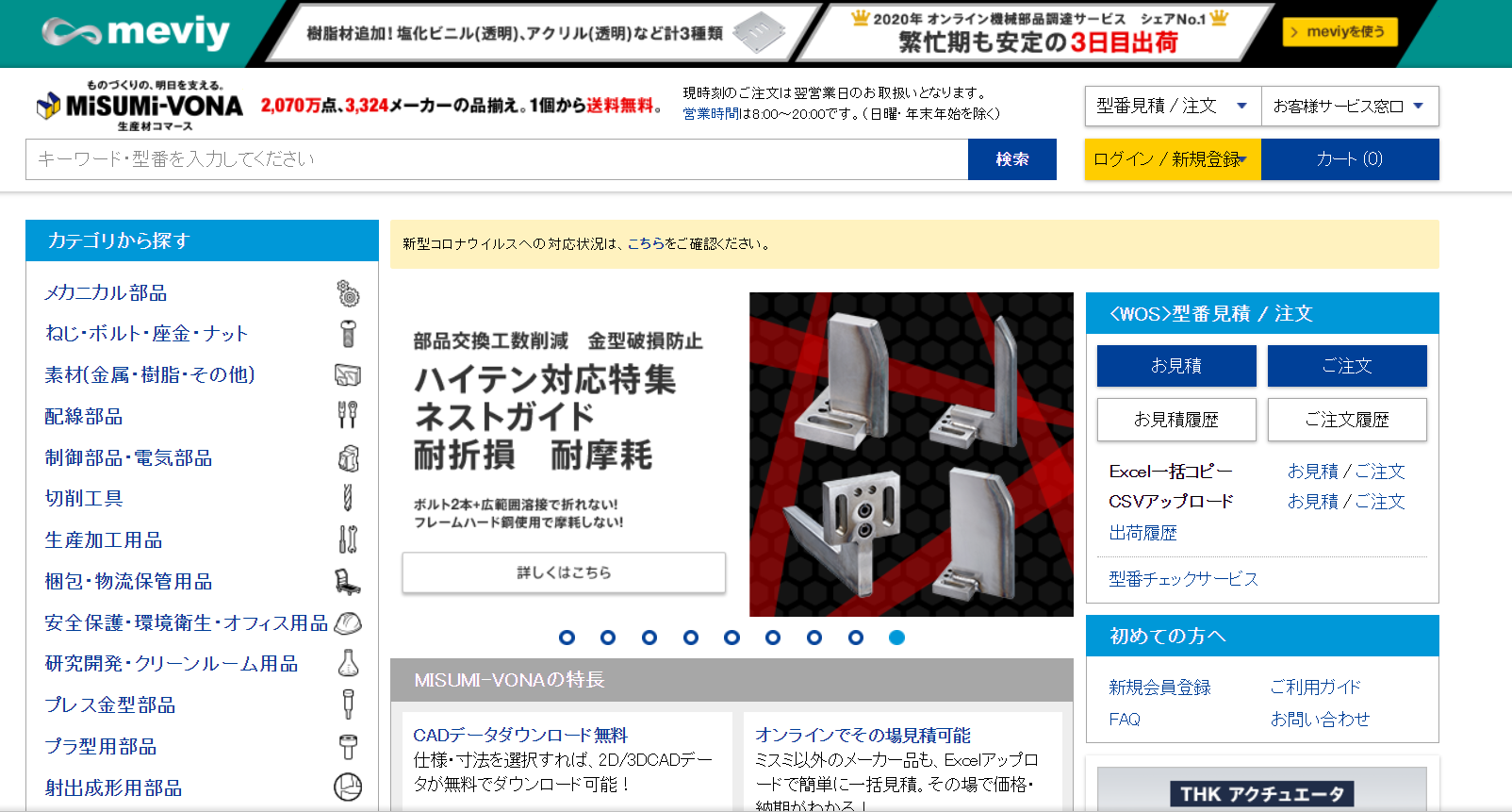
Task: Select the ninth highlighted carousel dot
Action: point(897,638)
